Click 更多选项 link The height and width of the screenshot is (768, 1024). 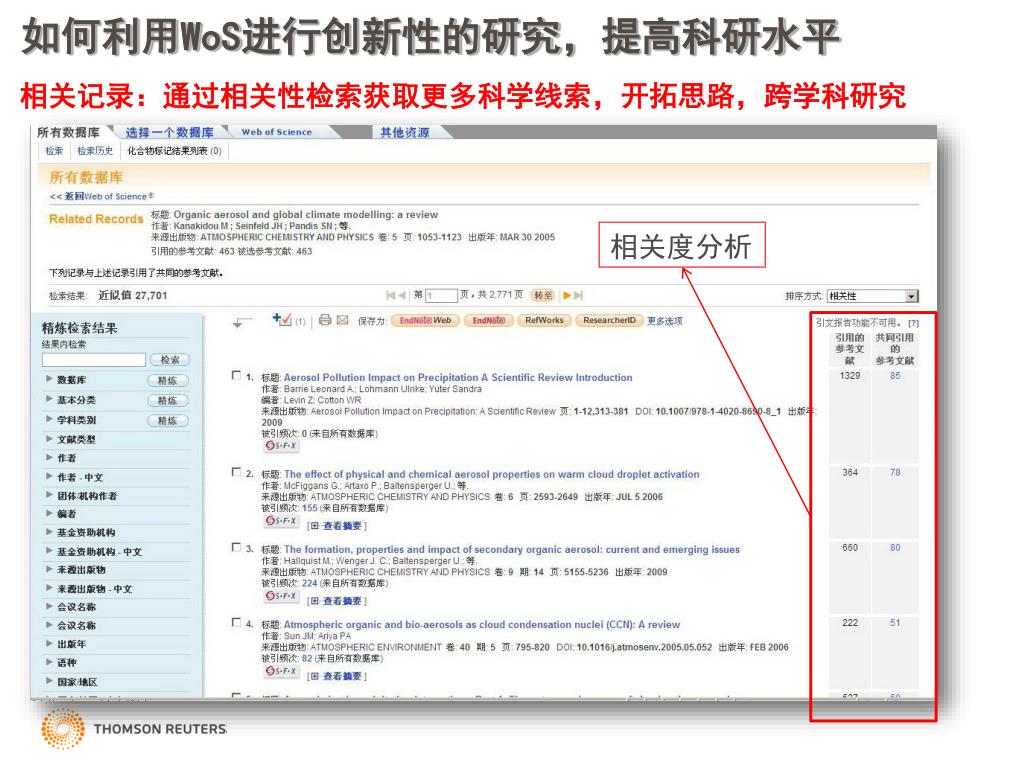[665, 321]
